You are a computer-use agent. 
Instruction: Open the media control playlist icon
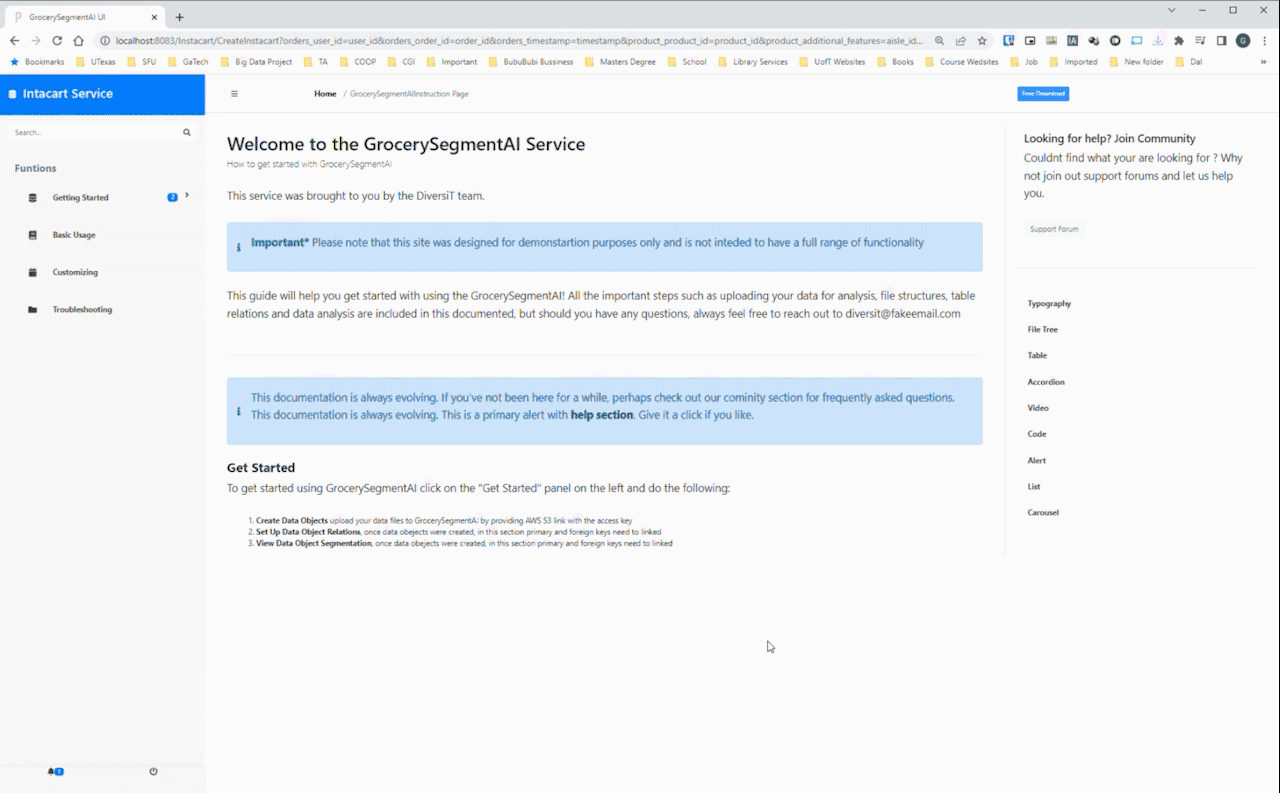pyautogui.click(x=1200, y=41)
